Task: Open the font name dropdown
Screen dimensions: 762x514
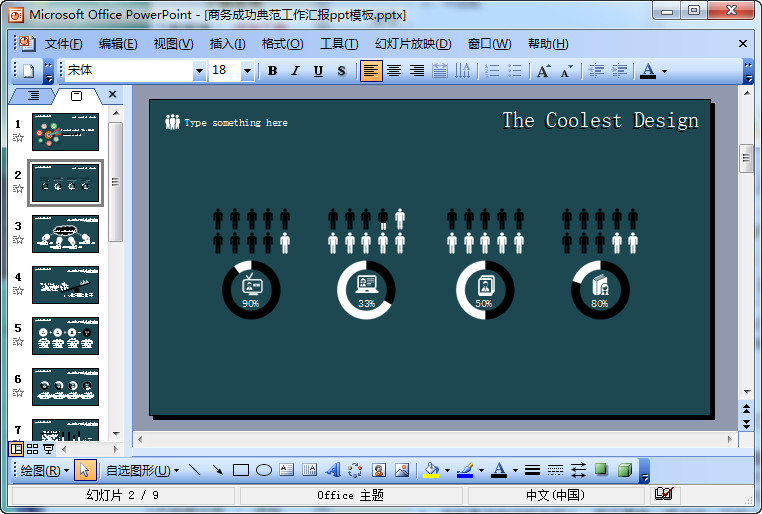Action: click(199, 71)
